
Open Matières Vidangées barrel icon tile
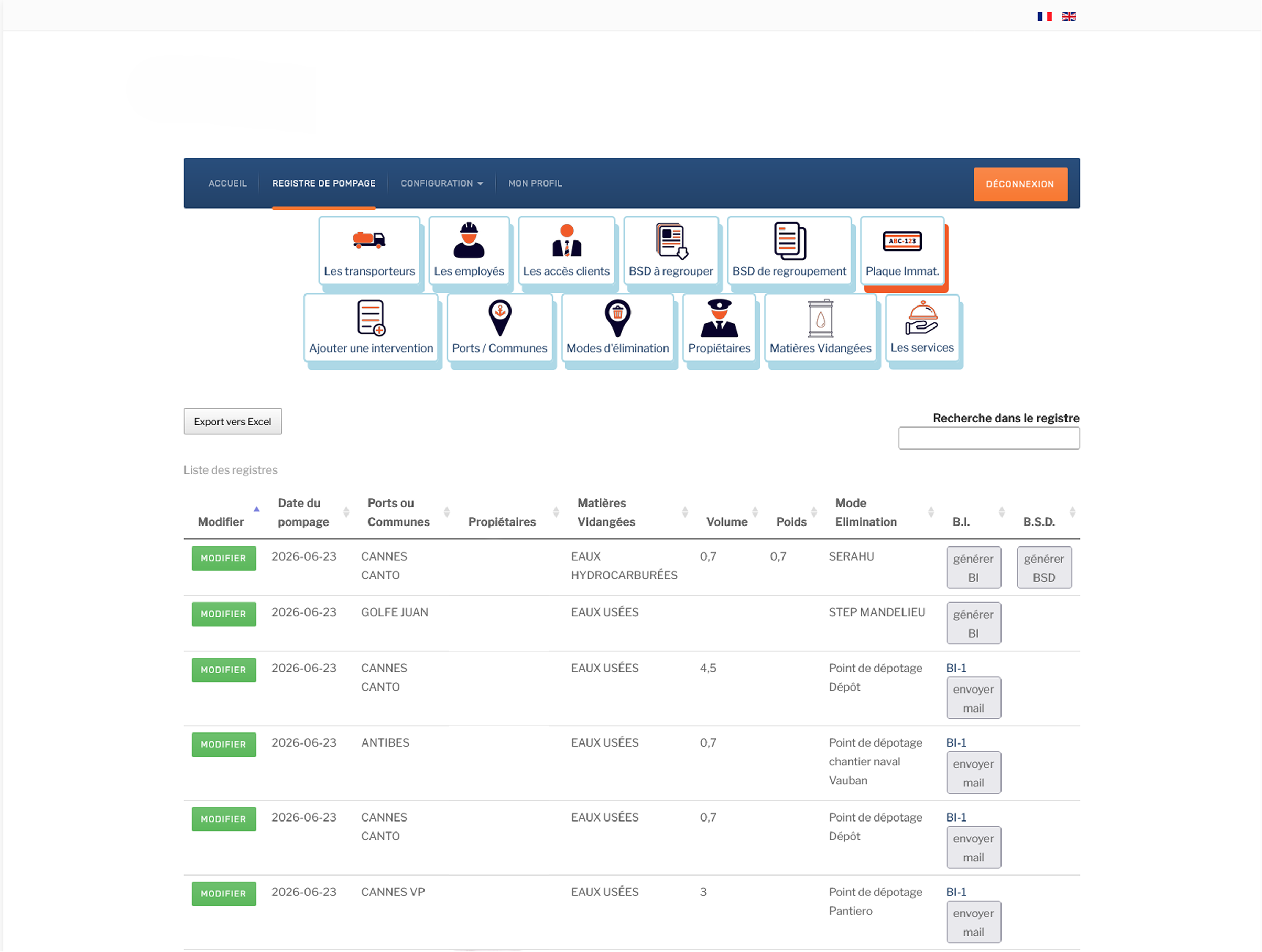(820, 327)
